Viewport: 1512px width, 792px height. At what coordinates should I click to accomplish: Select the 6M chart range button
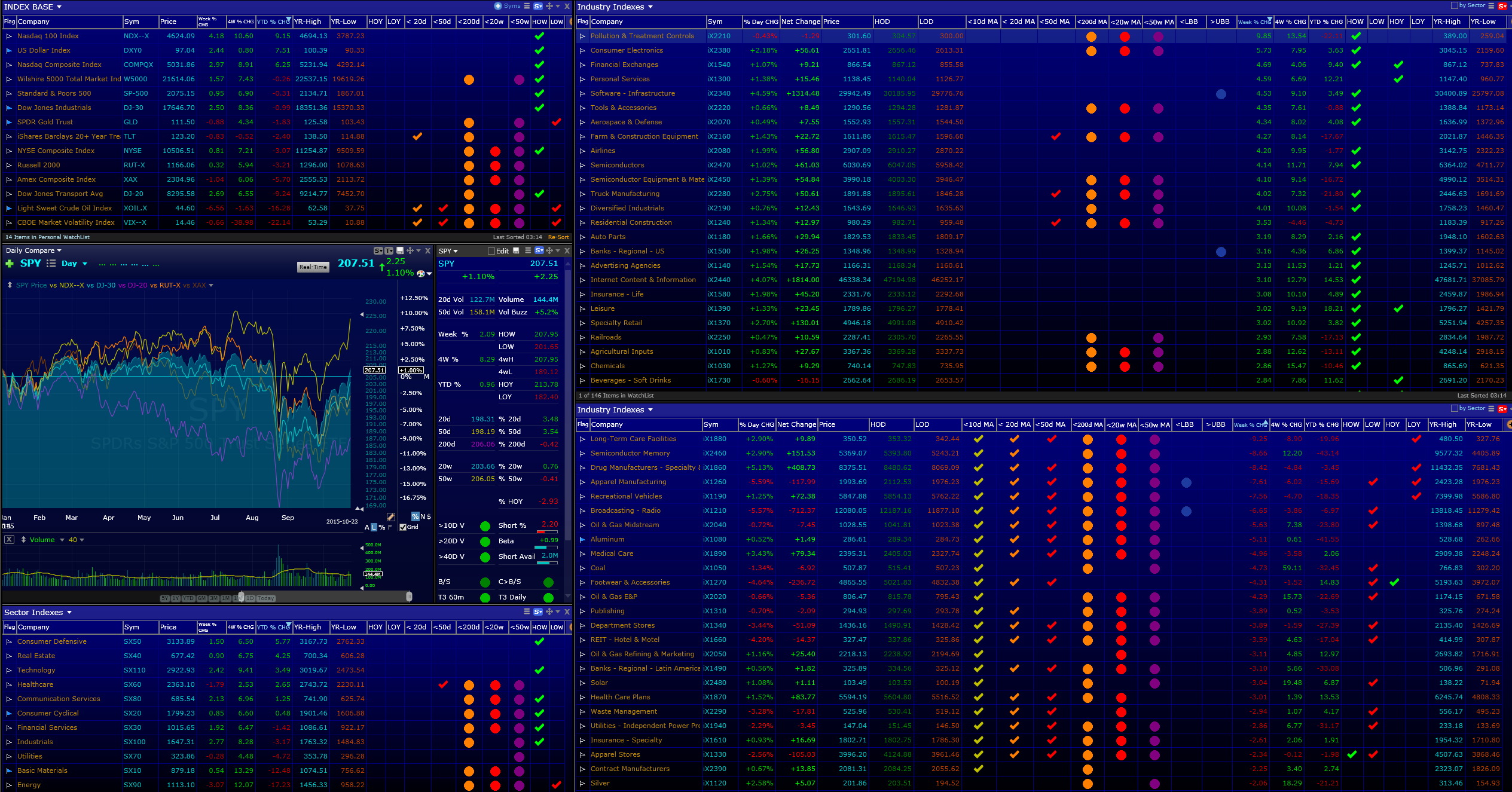[x=202, y=598]
